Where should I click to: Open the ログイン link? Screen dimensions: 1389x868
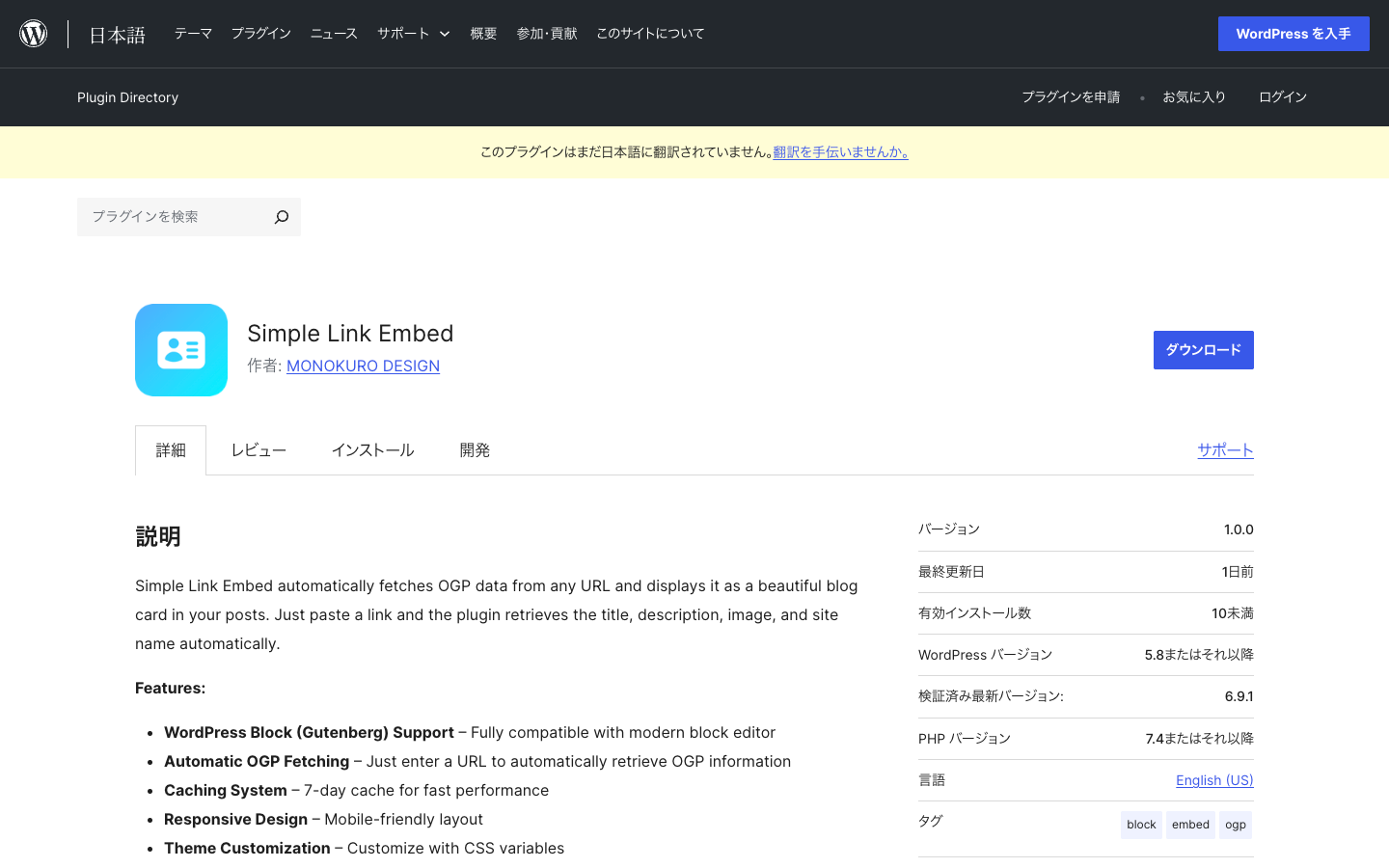[1282, 97]
